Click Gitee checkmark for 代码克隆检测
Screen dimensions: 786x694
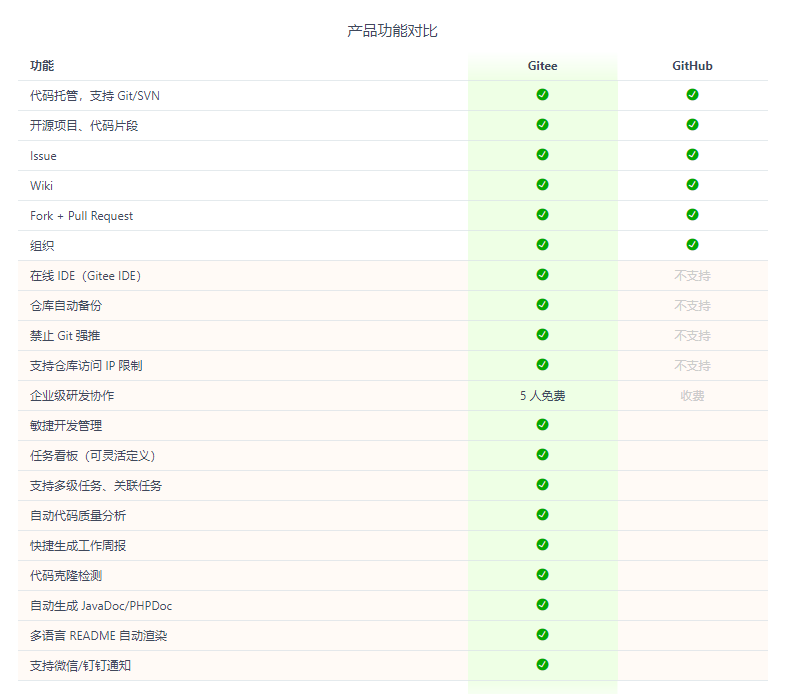point(542,575)
